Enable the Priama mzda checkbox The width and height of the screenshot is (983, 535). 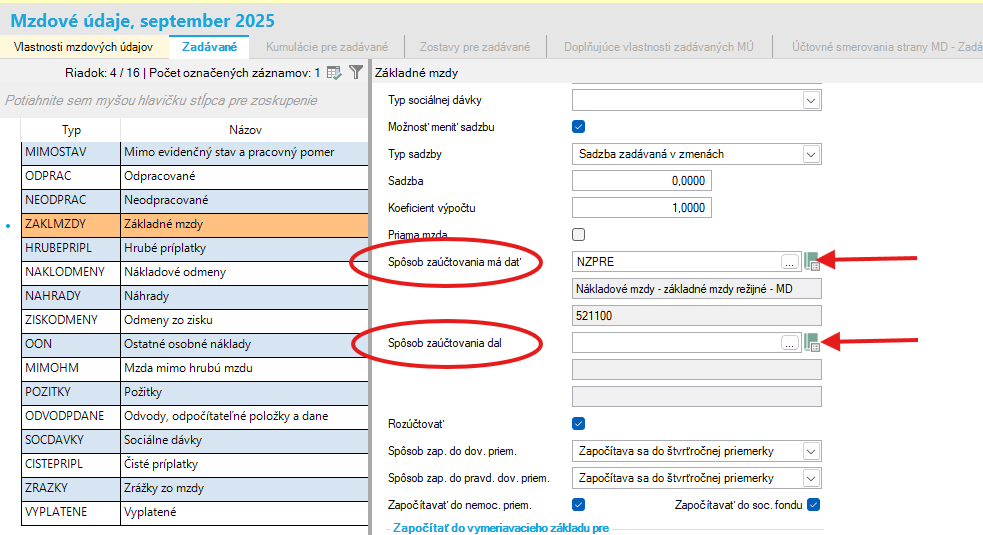[x=578, y=235]
